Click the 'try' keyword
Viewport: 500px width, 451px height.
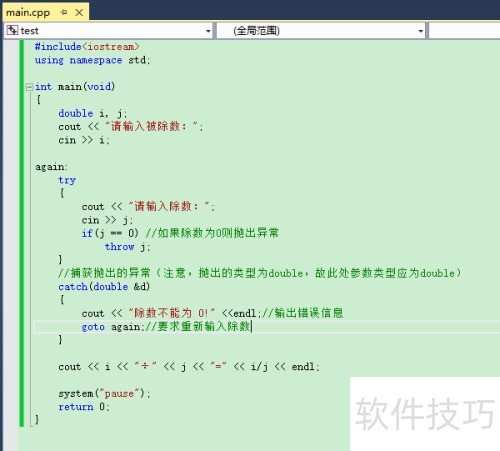(x=67, y=180)
